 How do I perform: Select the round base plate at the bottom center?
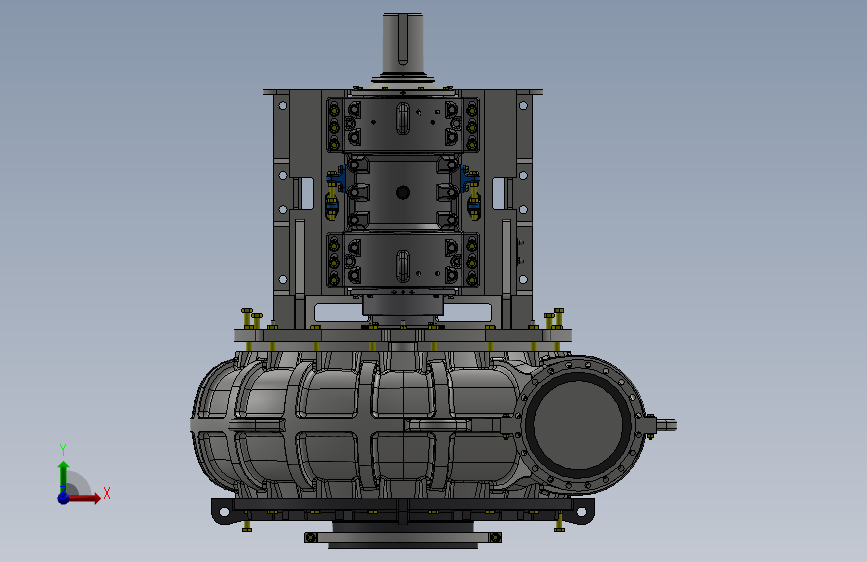click(x=403, y=540)
